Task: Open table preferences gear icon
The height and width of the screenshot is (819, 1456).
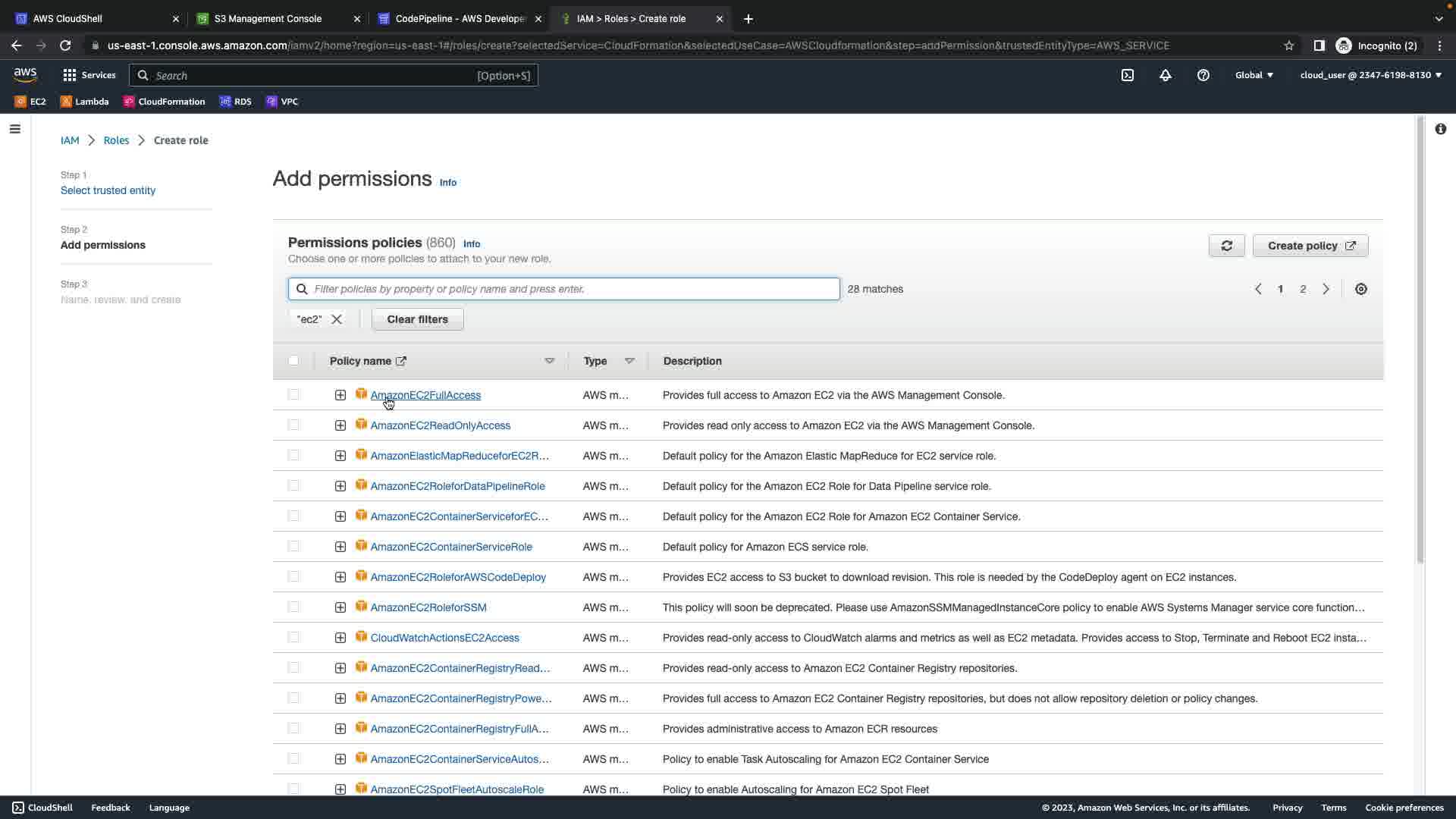Action: [1361, 289]
